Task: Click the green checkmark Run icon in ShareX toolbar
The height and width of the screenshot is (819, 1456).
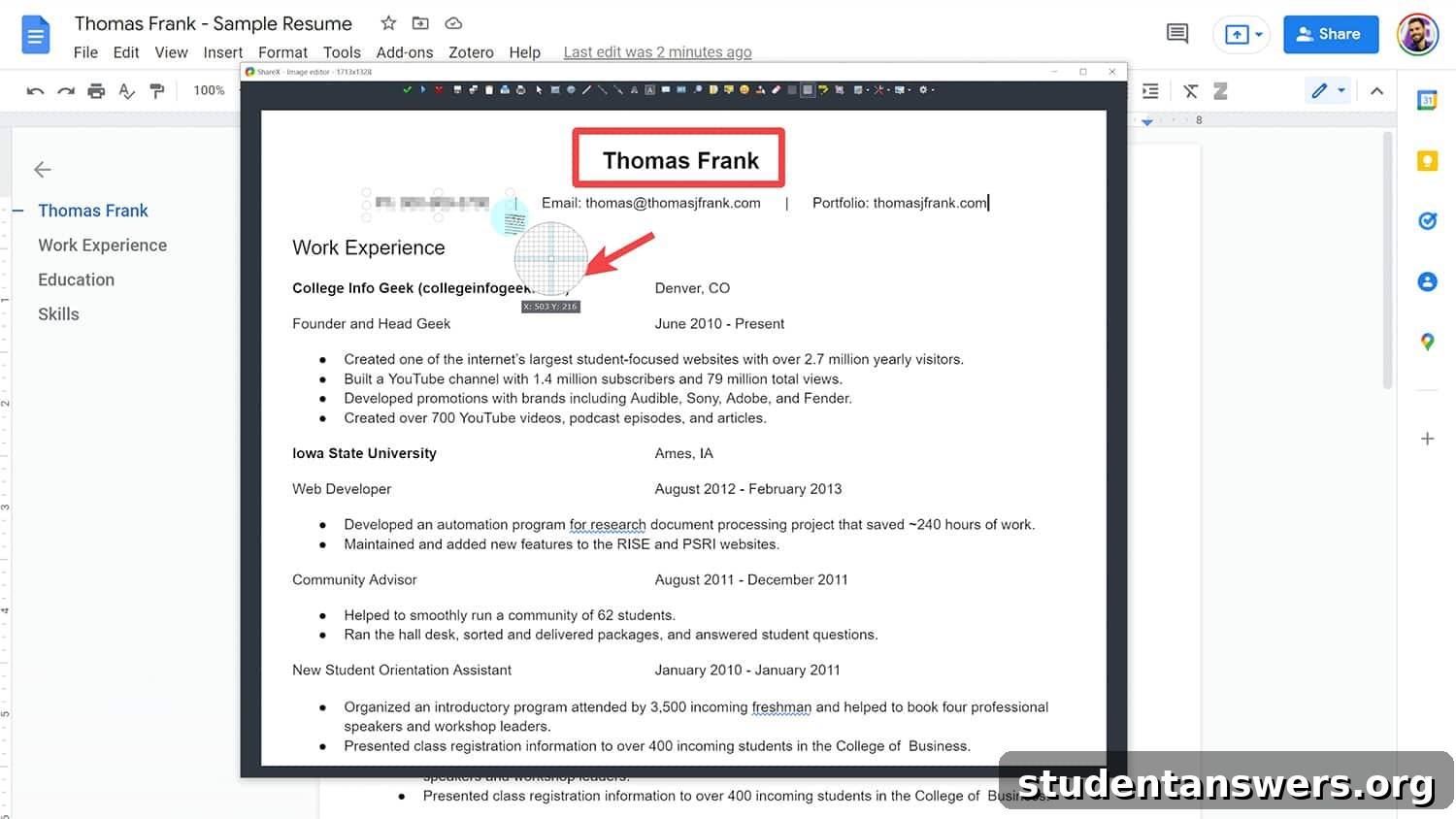Action: click(x=407, y=89)
